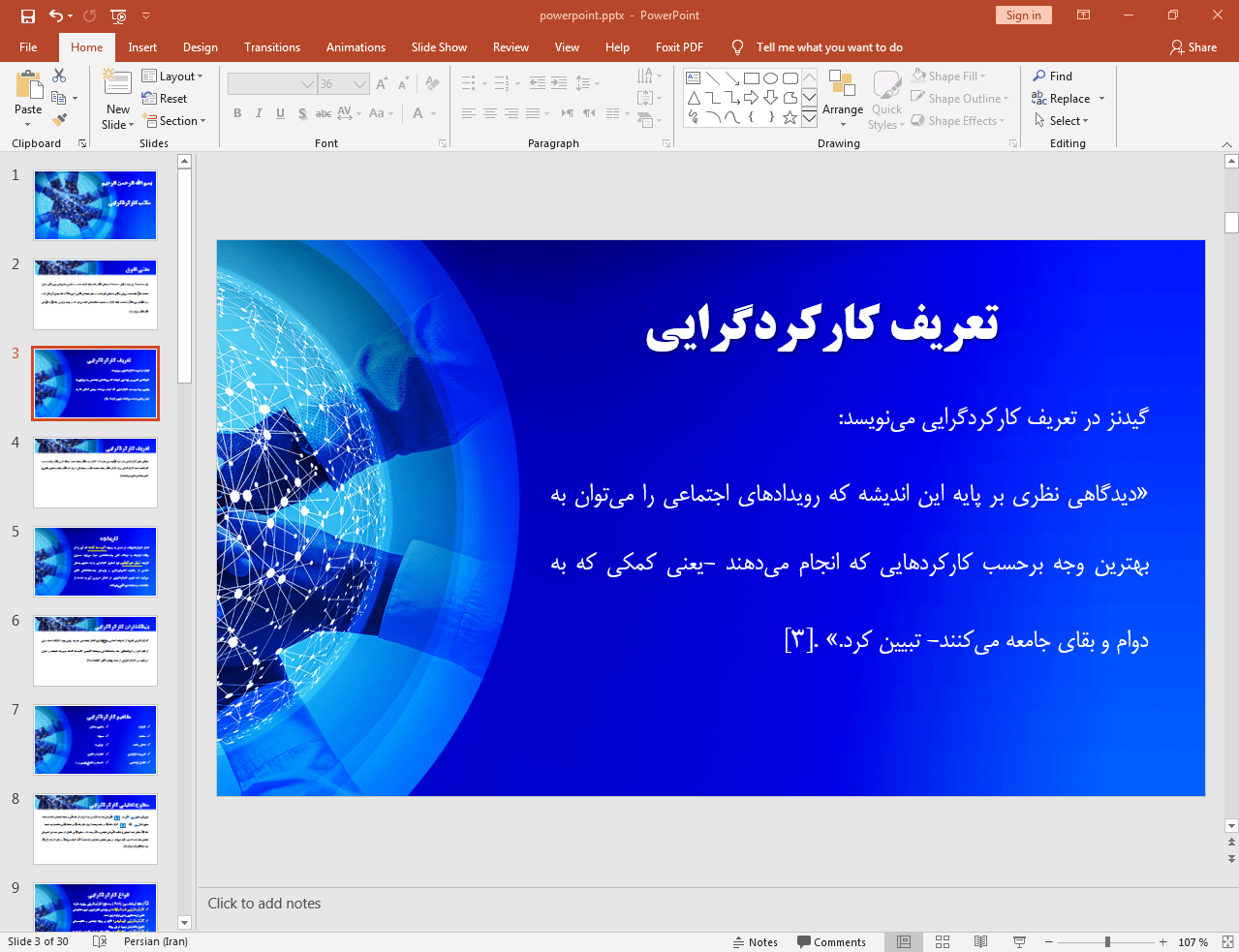
Task: Switch to the Slide Show tab
Action: pyautogui.click(x=438, y=47)
